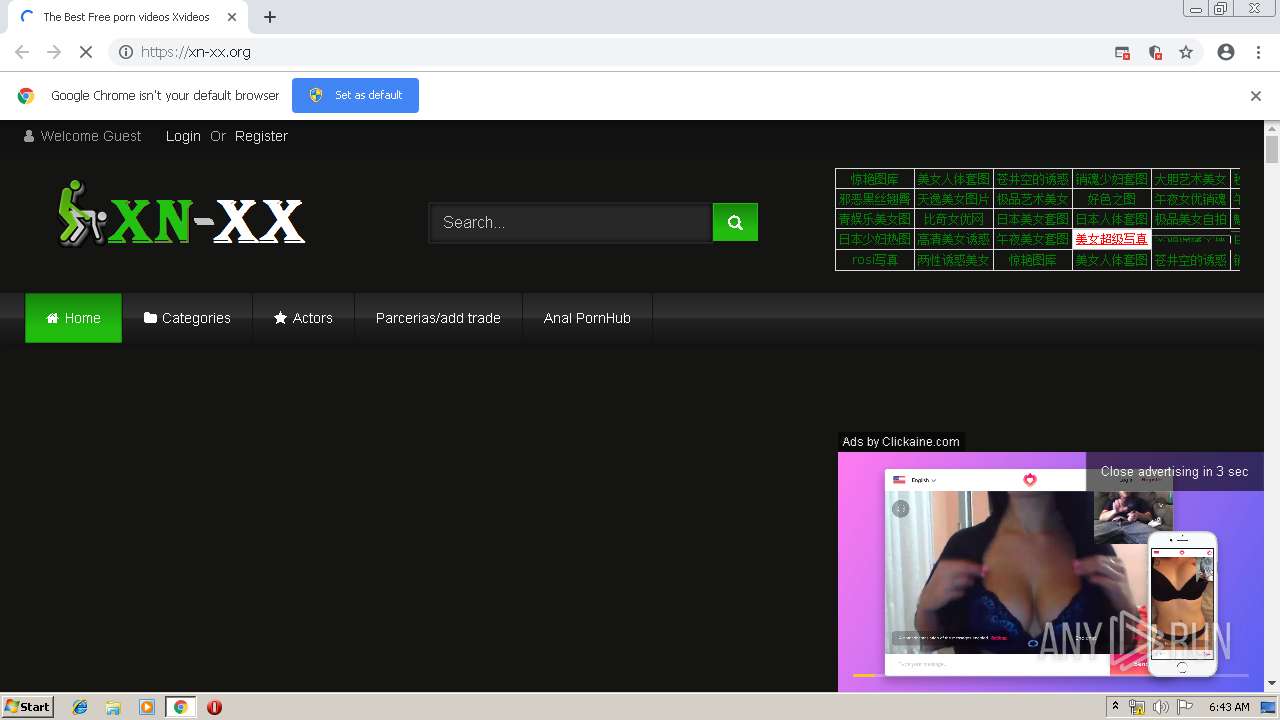Open the Windows Start menu
The height and width of the screenshot is (720, 1280).
click(x=27, y=706)
